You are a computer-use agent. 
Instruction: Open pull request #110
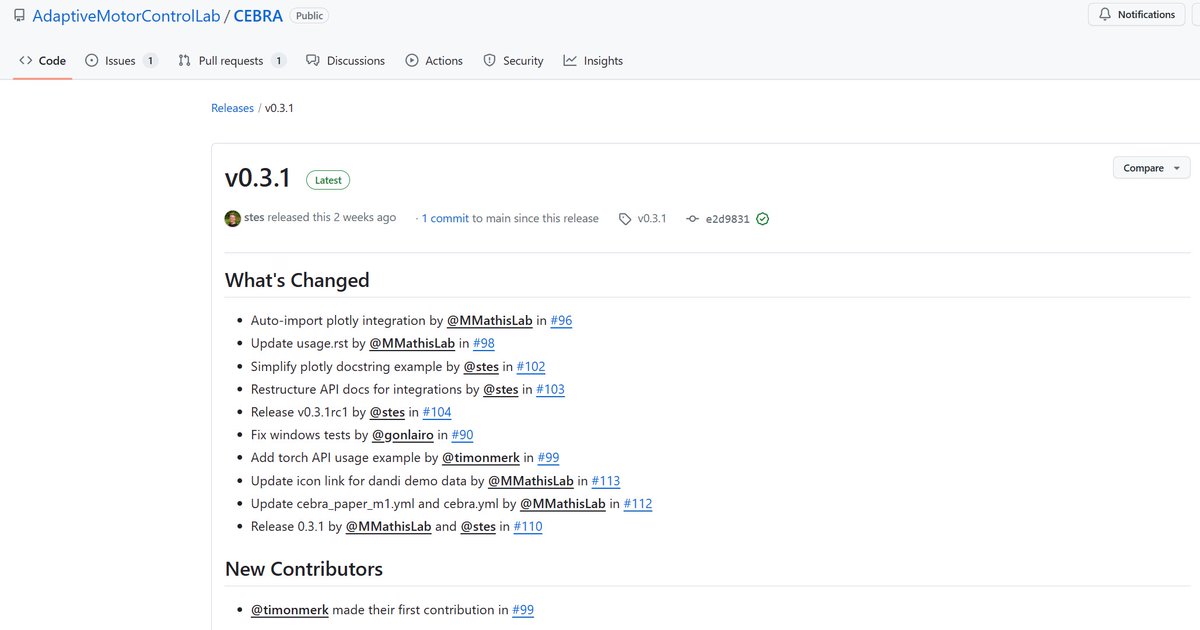click(x=528, y=527)
